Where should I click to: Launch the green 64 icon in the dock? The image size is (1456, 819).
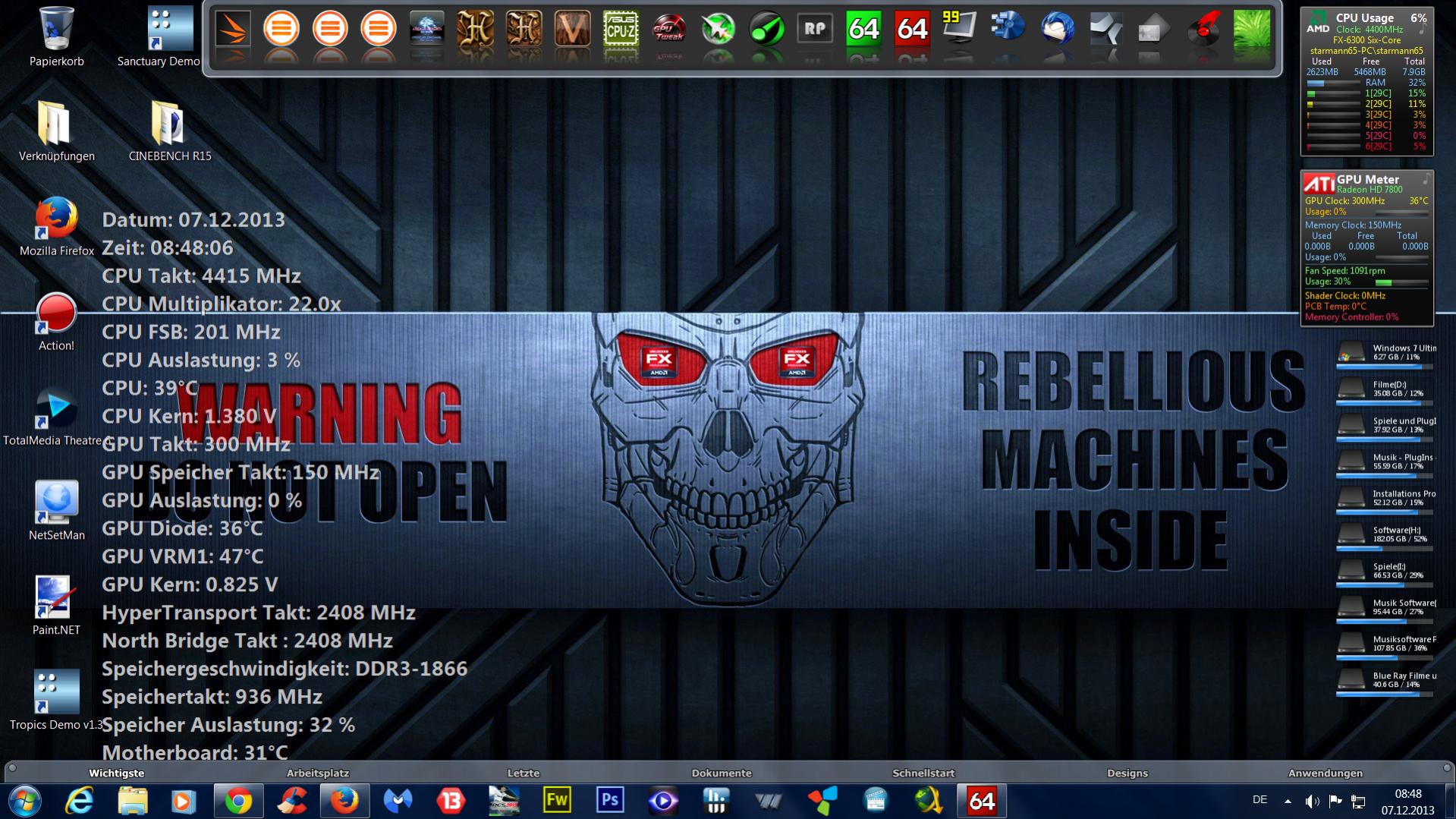tap(863, 30)
